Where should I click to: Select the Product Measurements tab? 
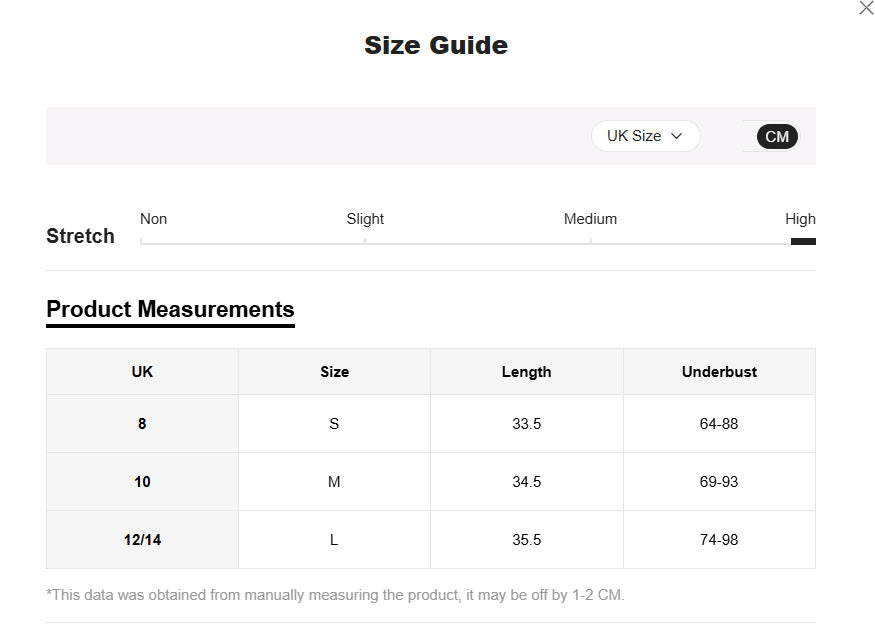pyautogui.click(x=170, y=309)
